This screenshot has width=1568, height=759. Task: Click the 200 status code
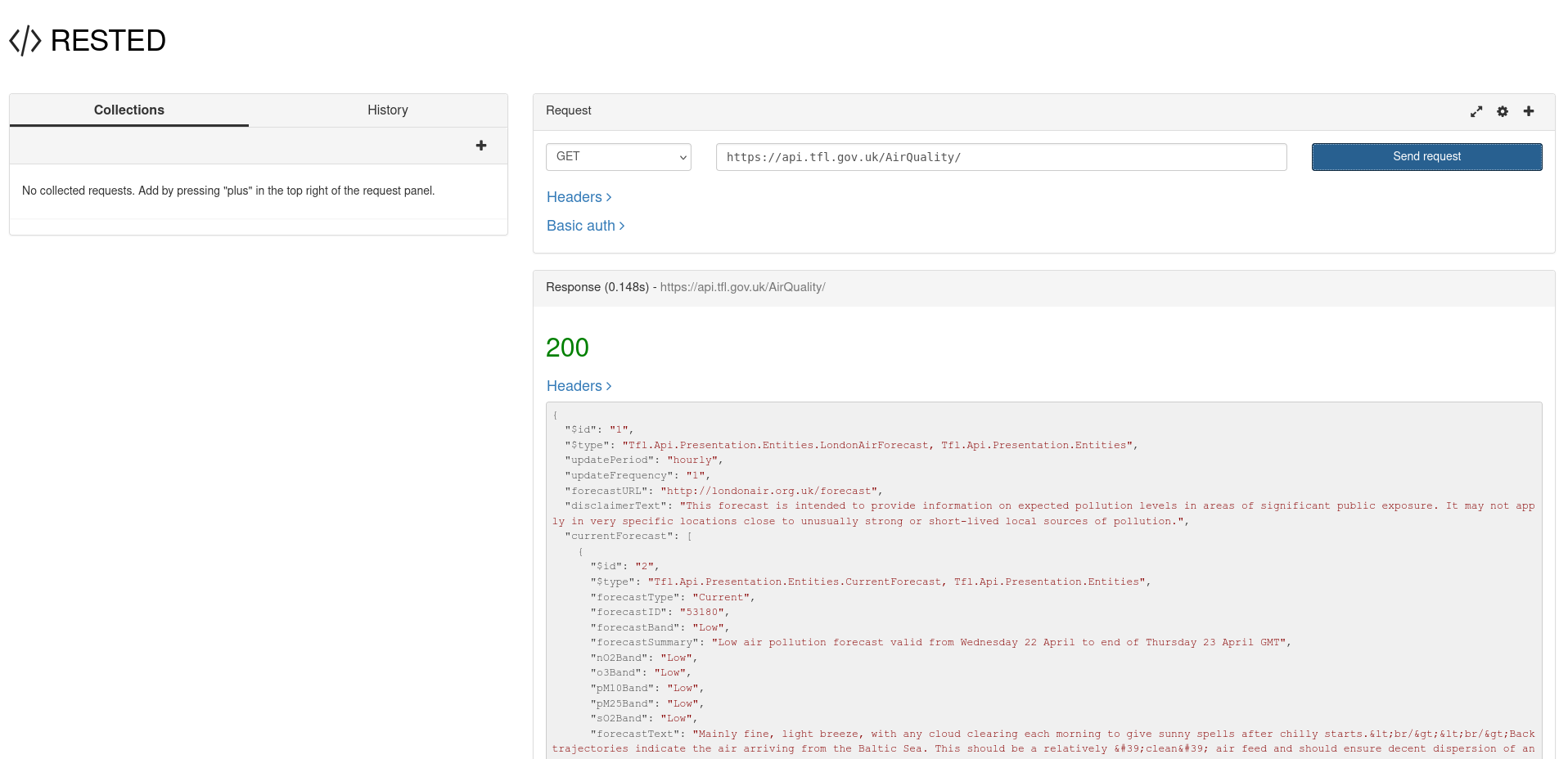pos(567,348)
